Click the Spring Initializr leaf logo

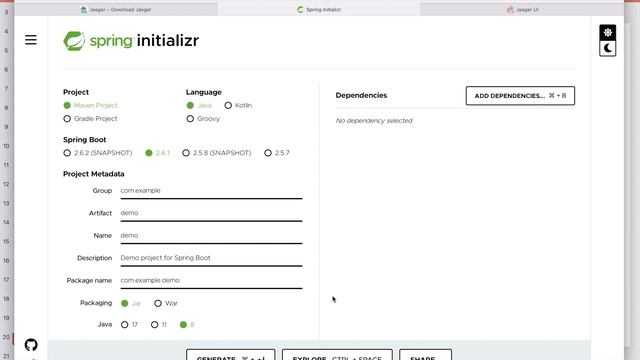74,41
